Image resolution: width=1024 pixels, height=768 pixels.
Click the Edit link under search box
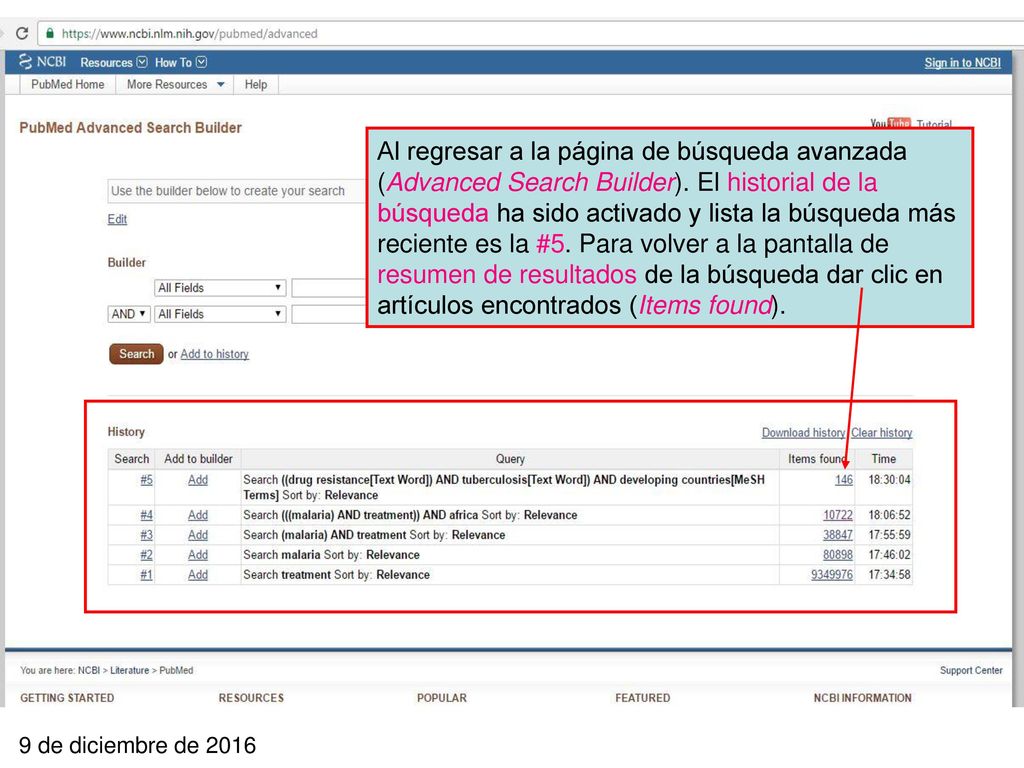[x=117, y=219]
